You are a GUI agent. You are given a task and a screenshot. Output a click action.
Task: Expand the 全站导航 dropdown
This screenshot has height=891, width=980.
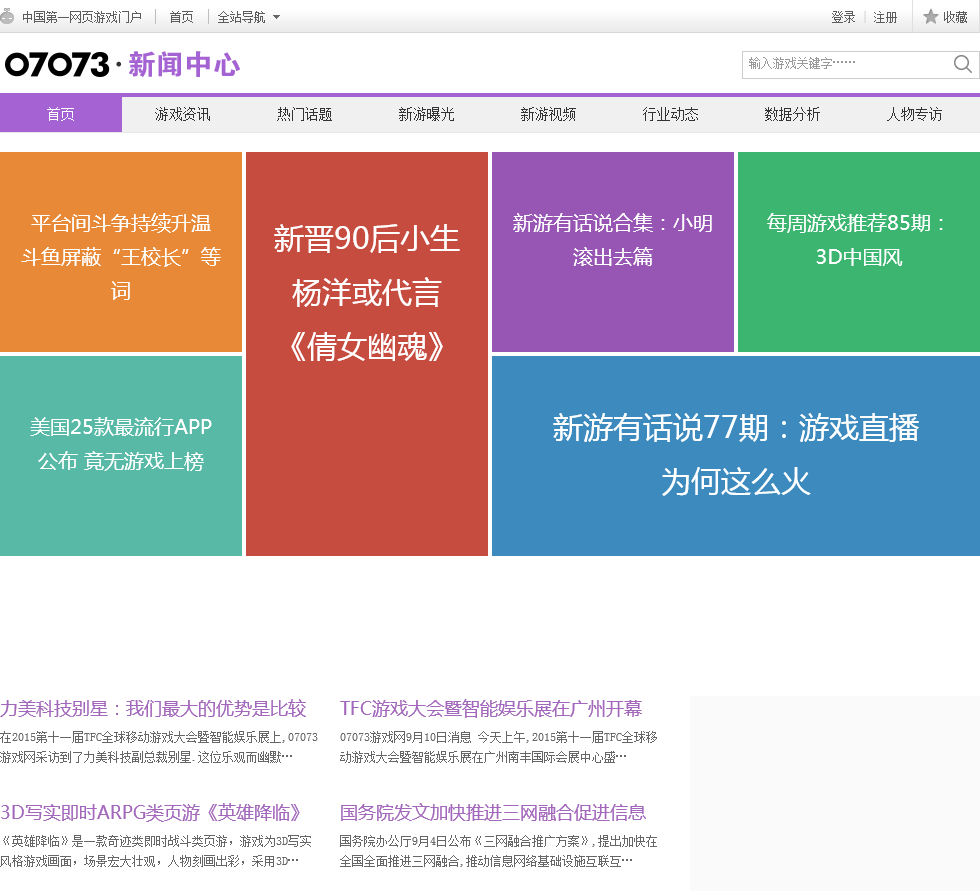click(249, 17)
